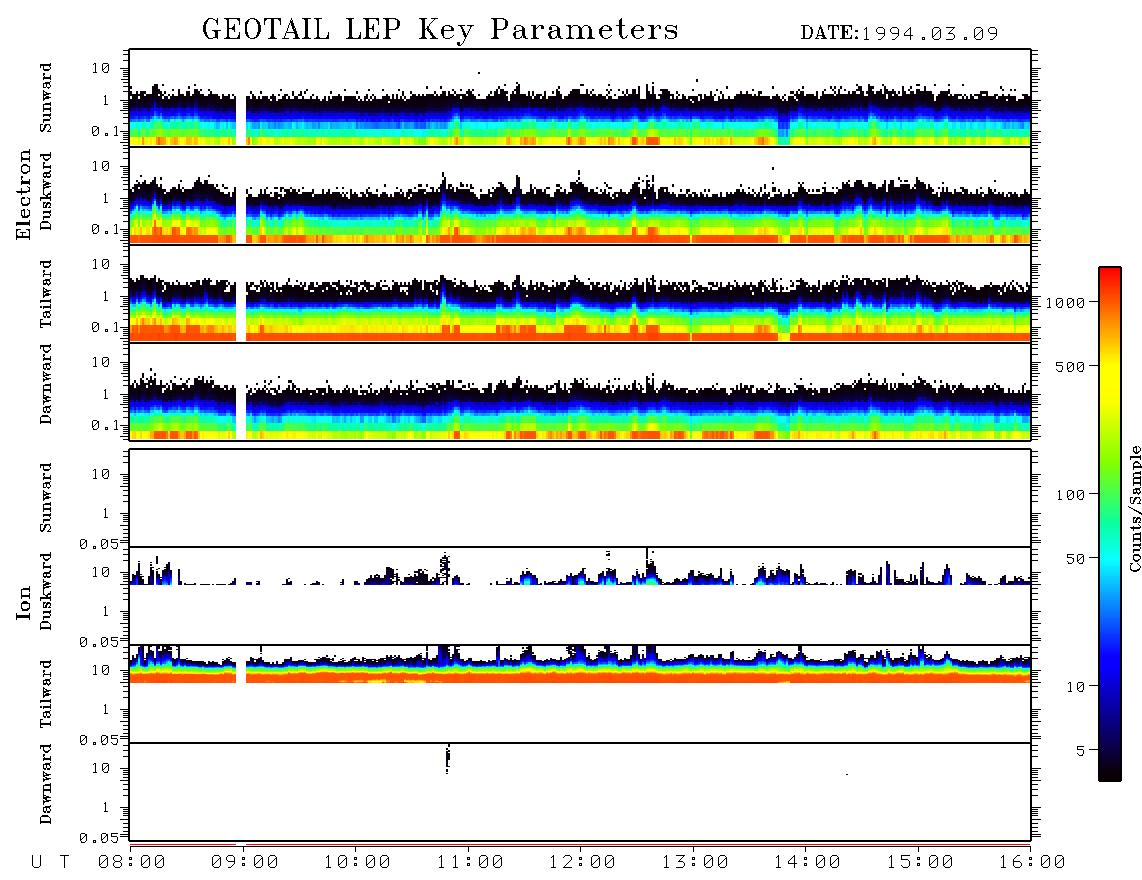Screen dimensions: 1142x880
Task: Click the black bottom of the color bar
Action: (x=1110, y=770)
